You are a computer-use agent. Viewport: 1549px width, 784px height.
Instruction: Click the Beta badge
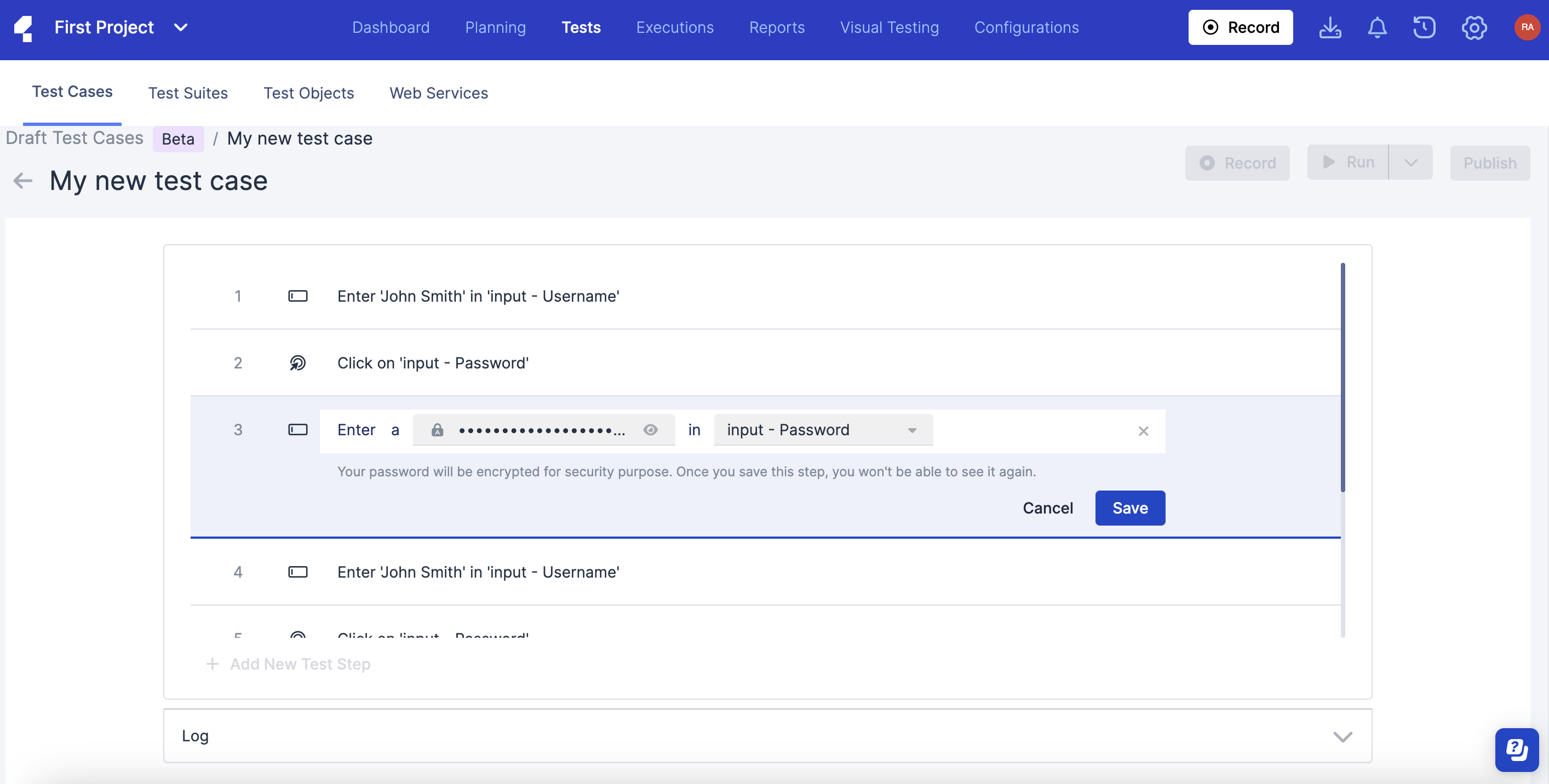point(178,140)
